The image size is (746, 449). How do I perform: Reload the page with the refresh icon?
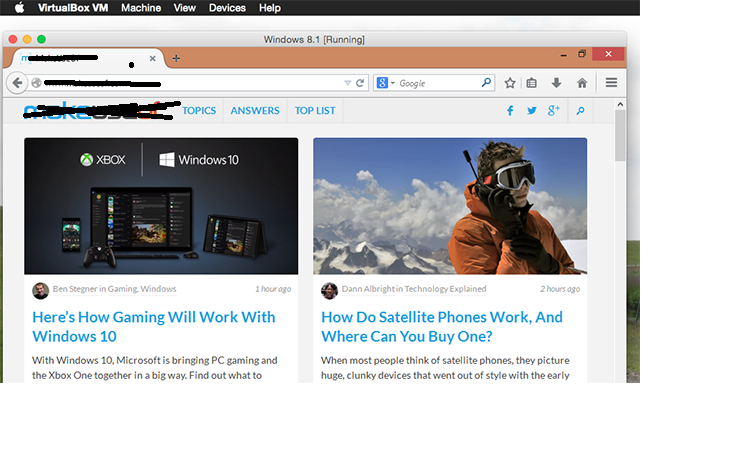click(361, 83)
